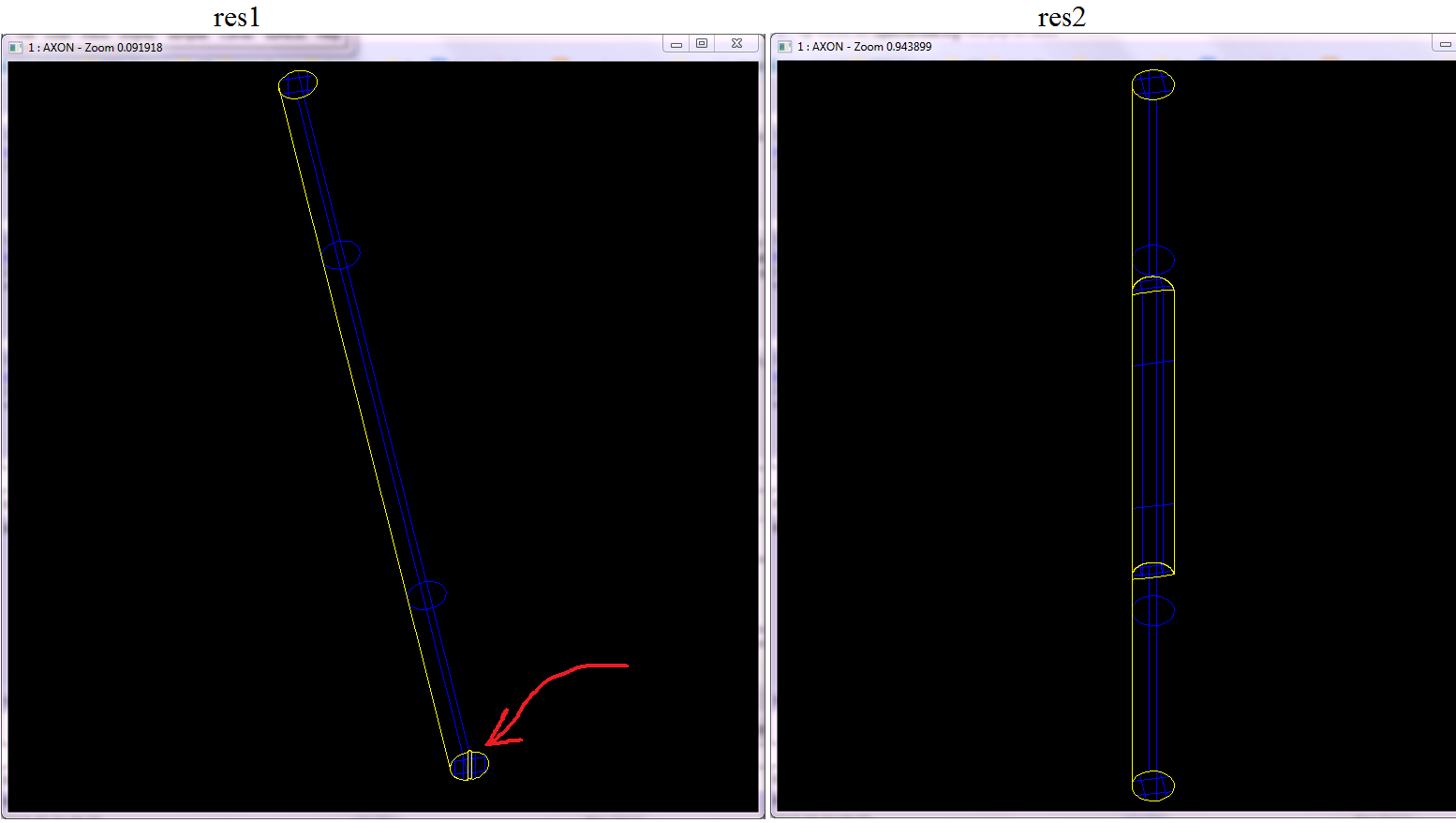Click the window icon of the right AXON viewer

pos(784,46)
